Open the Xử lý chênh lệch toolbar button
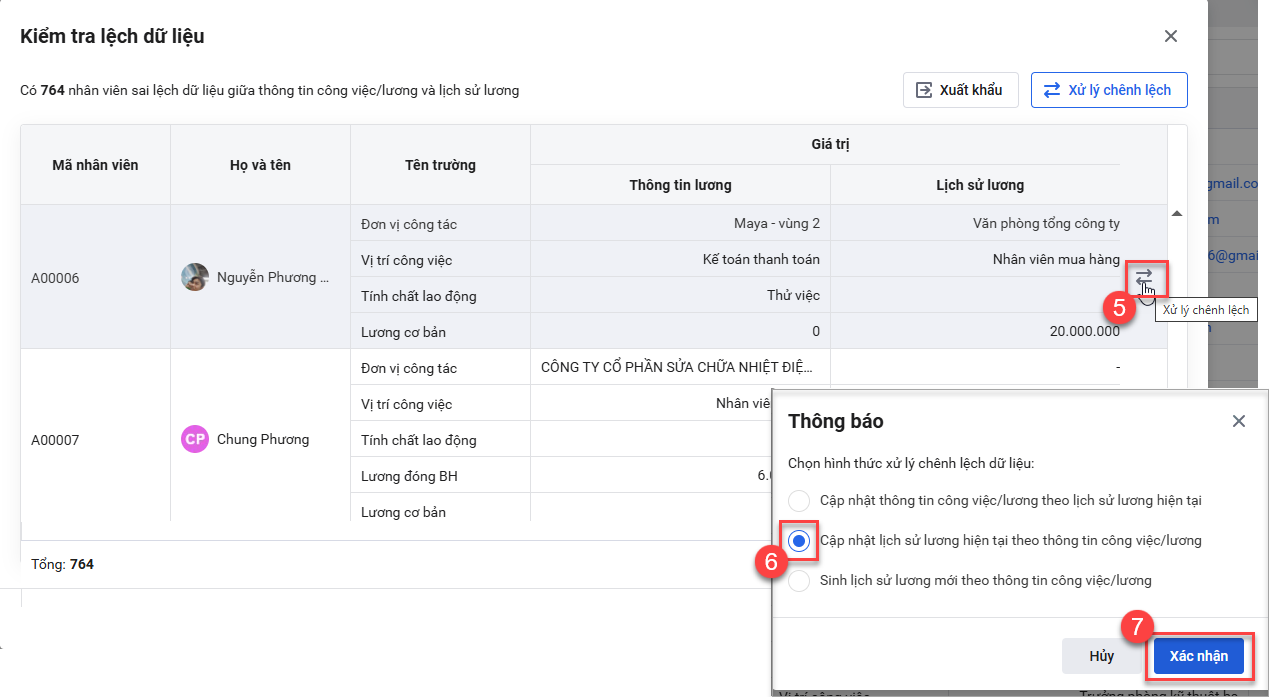 coord(1108,90)
